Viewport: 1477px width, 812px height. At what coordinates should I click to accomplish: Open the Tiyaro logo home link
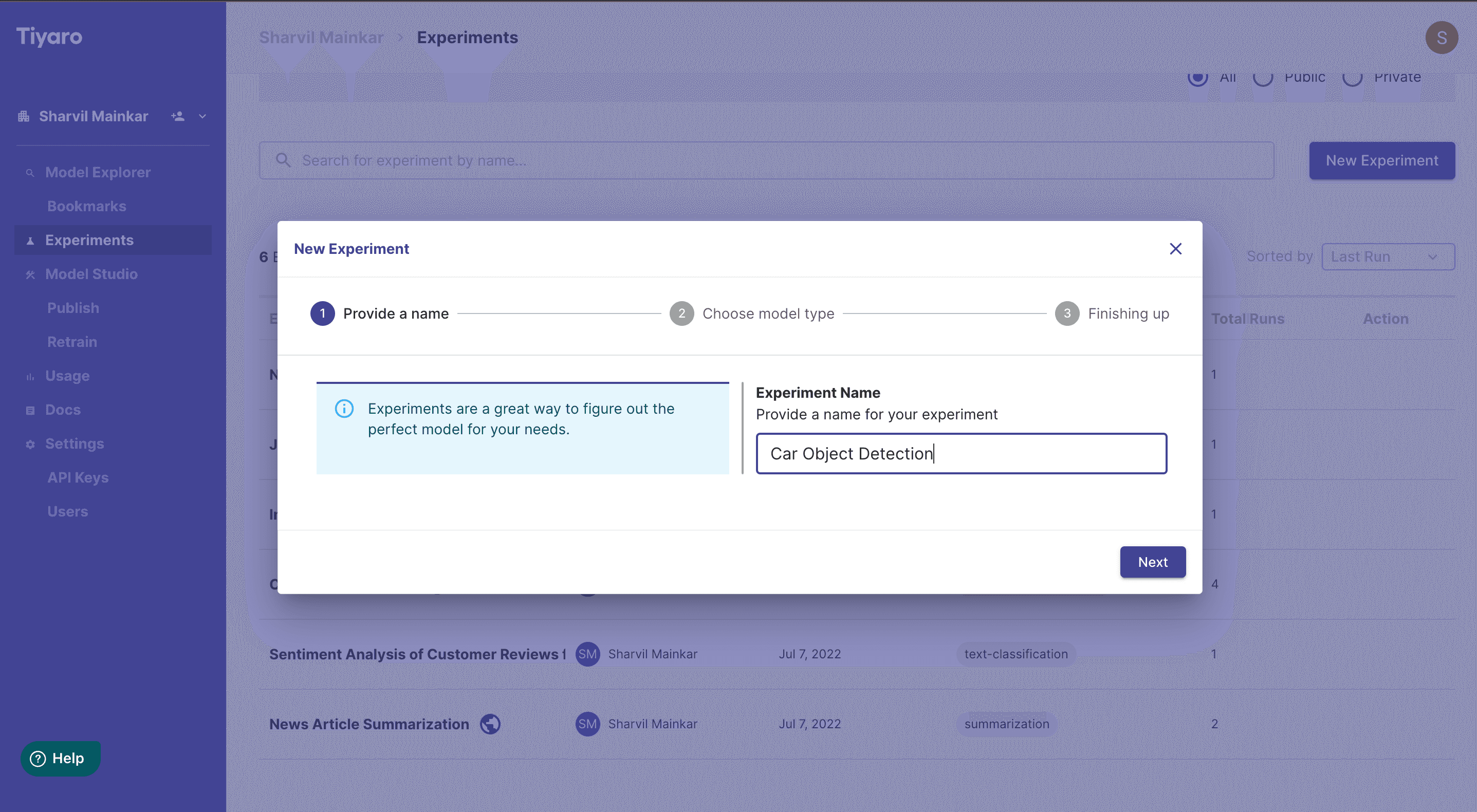pos(49,36)
